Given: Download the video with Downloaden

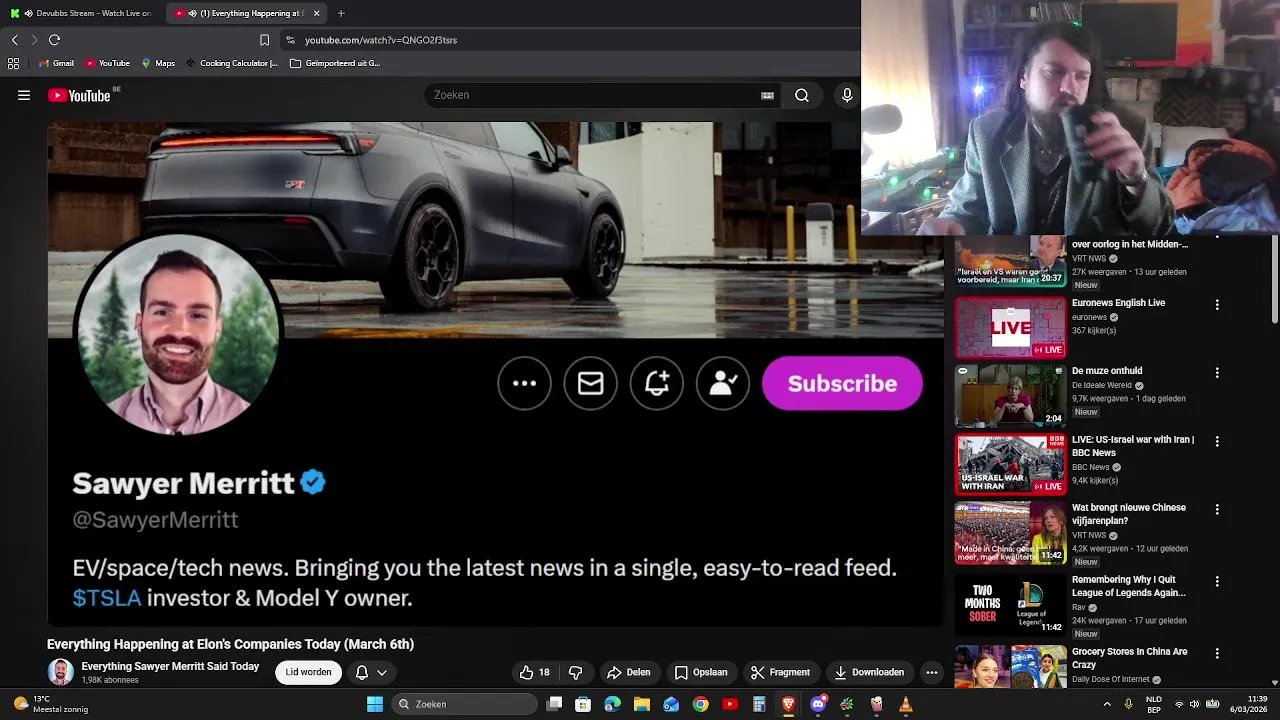Looking at the screenshot, I should point(869,672).
